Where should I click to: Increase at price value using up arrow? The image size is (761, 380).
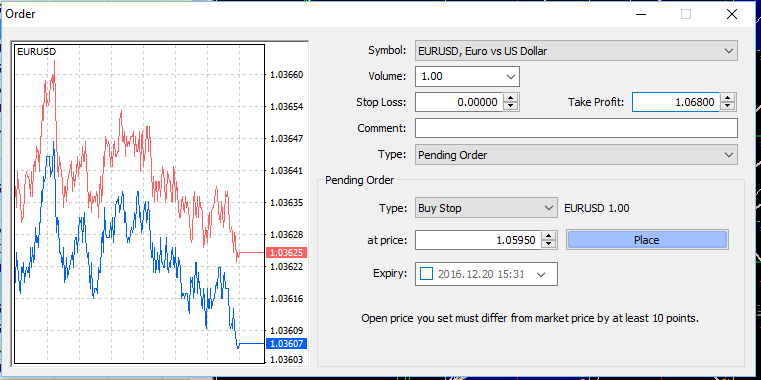(548, 236)
